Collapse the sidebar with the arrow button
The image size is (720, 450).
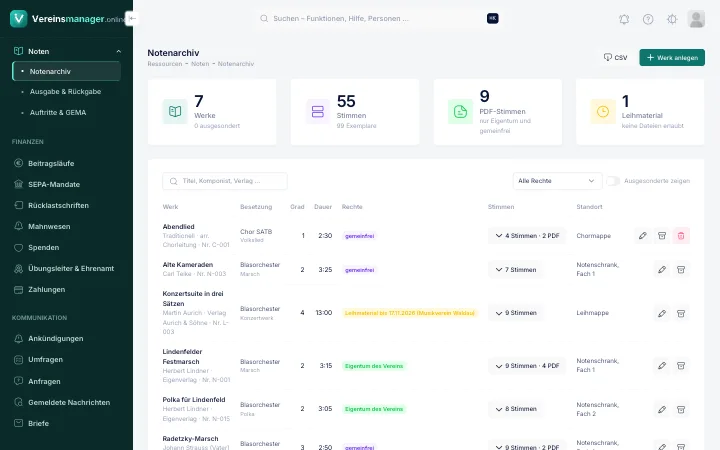132,18
